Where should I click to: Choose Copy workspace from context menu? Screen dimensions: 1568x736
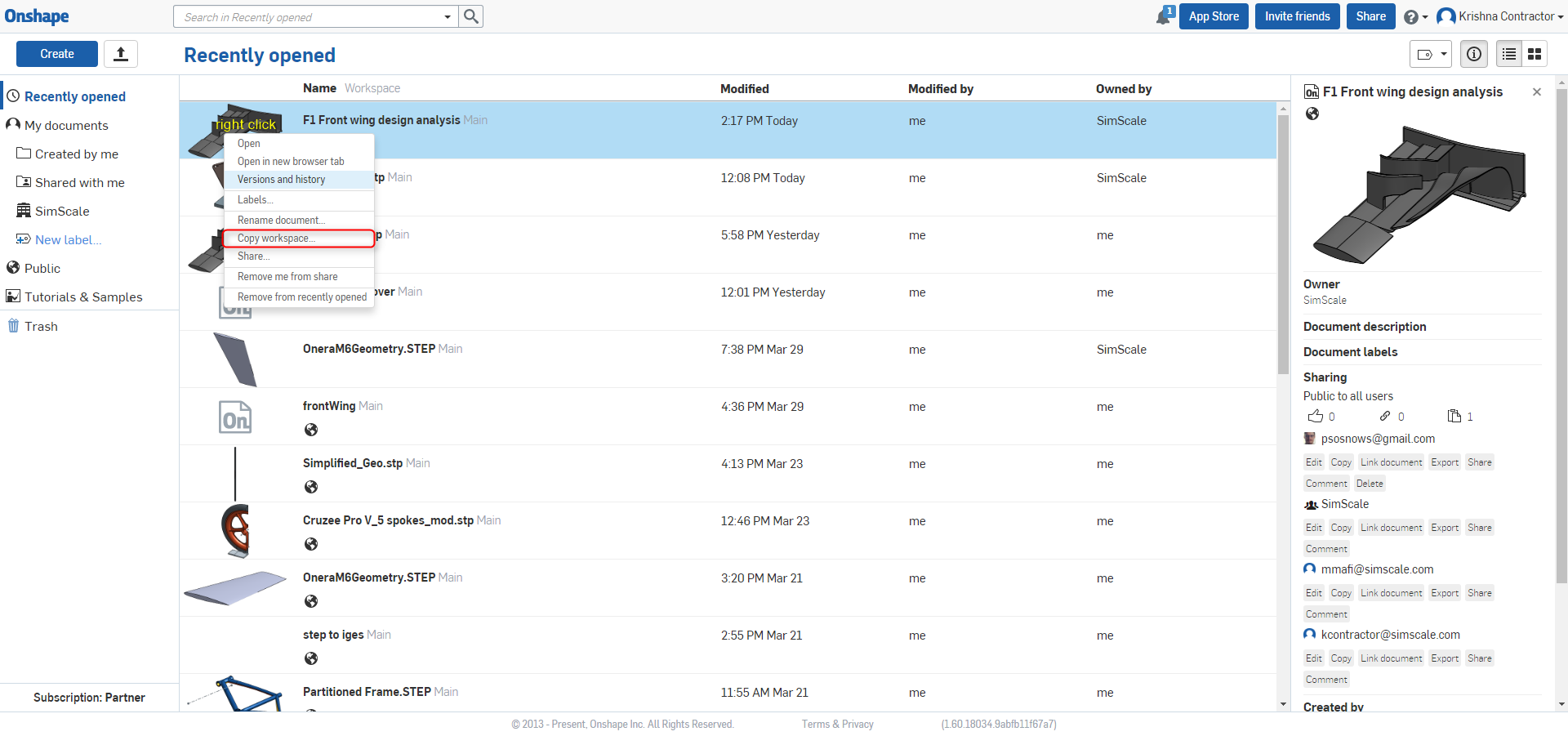(x=299, y=238)
